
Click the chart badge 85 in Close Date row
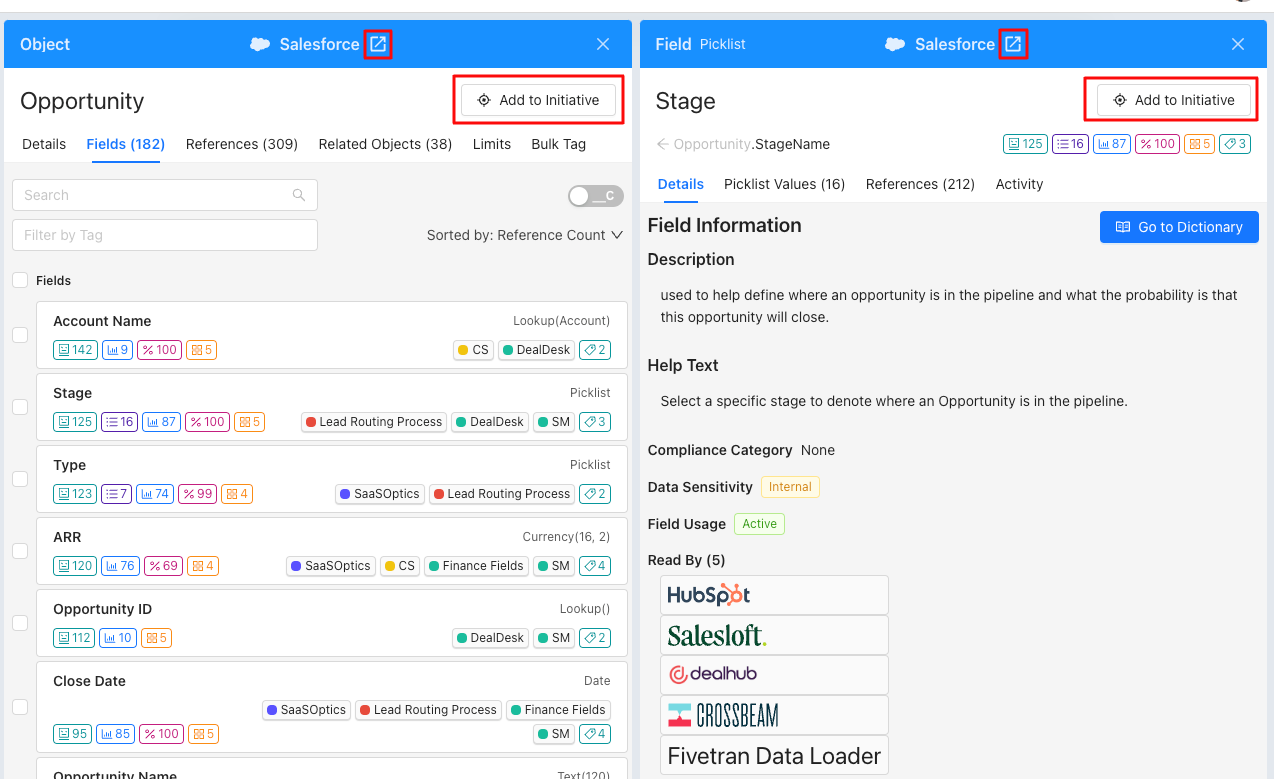pos(116,734)
